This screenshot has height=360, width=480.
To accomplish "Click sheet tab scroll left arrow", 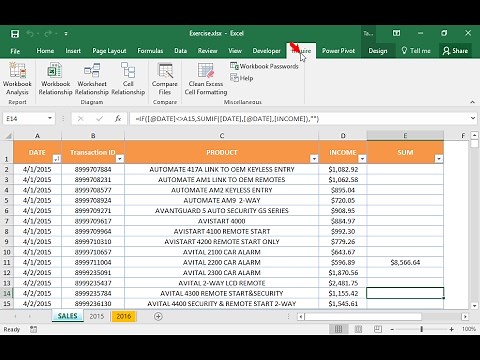I will click(15, 316).
